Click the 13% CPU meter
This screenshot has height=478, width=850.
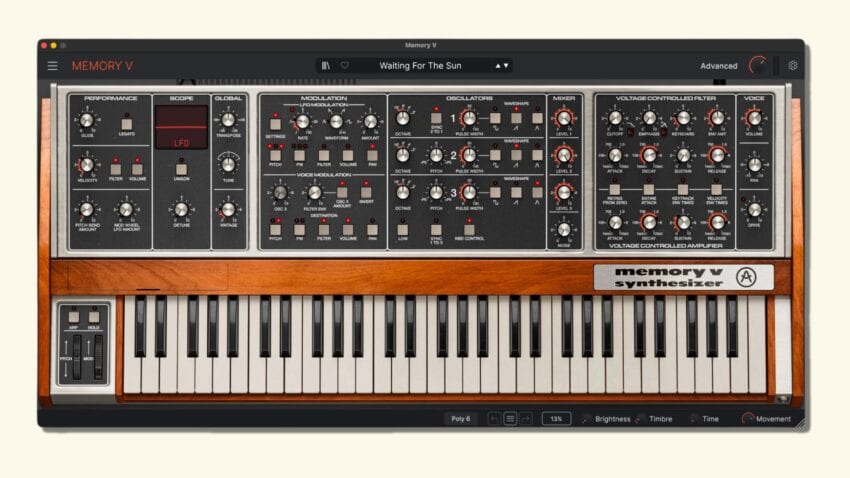556,418
